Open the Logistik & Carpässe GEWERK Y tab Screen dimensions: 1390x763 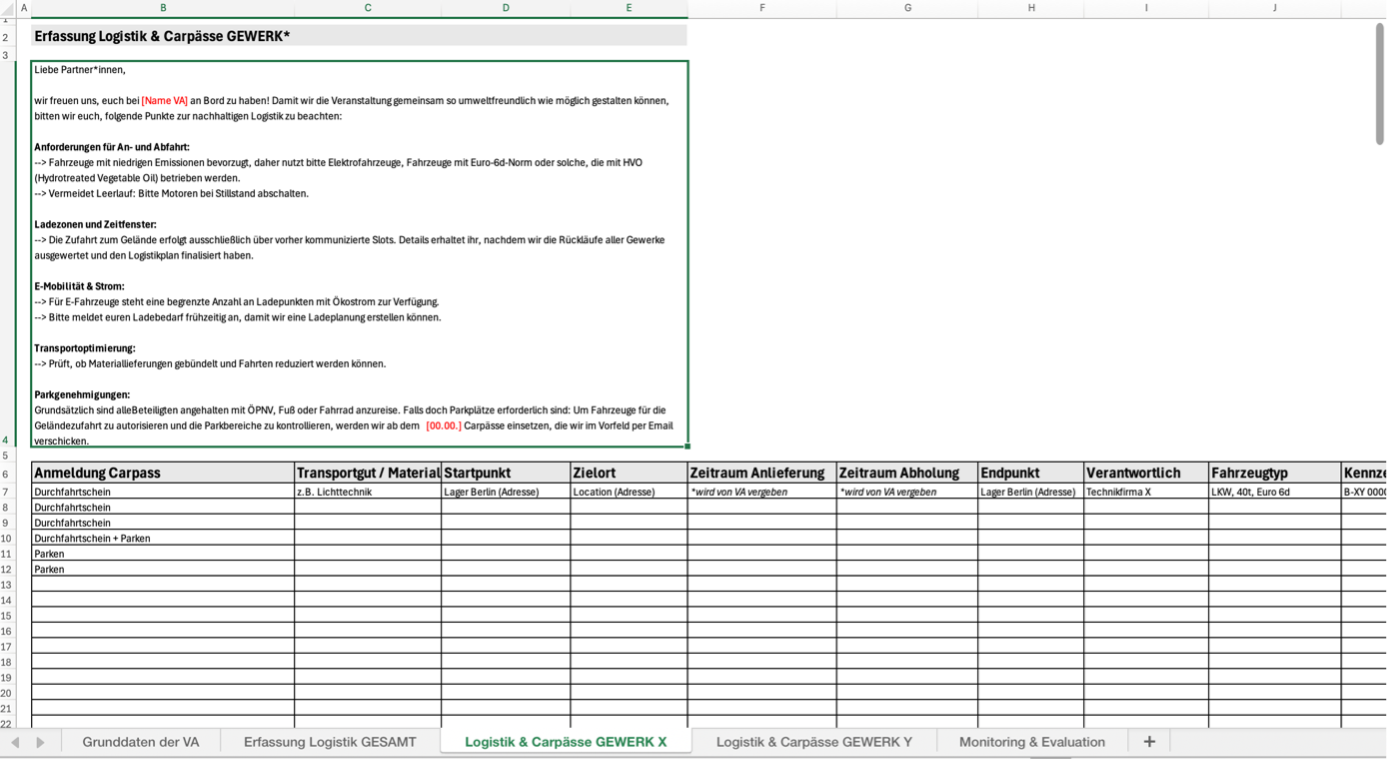814,742
